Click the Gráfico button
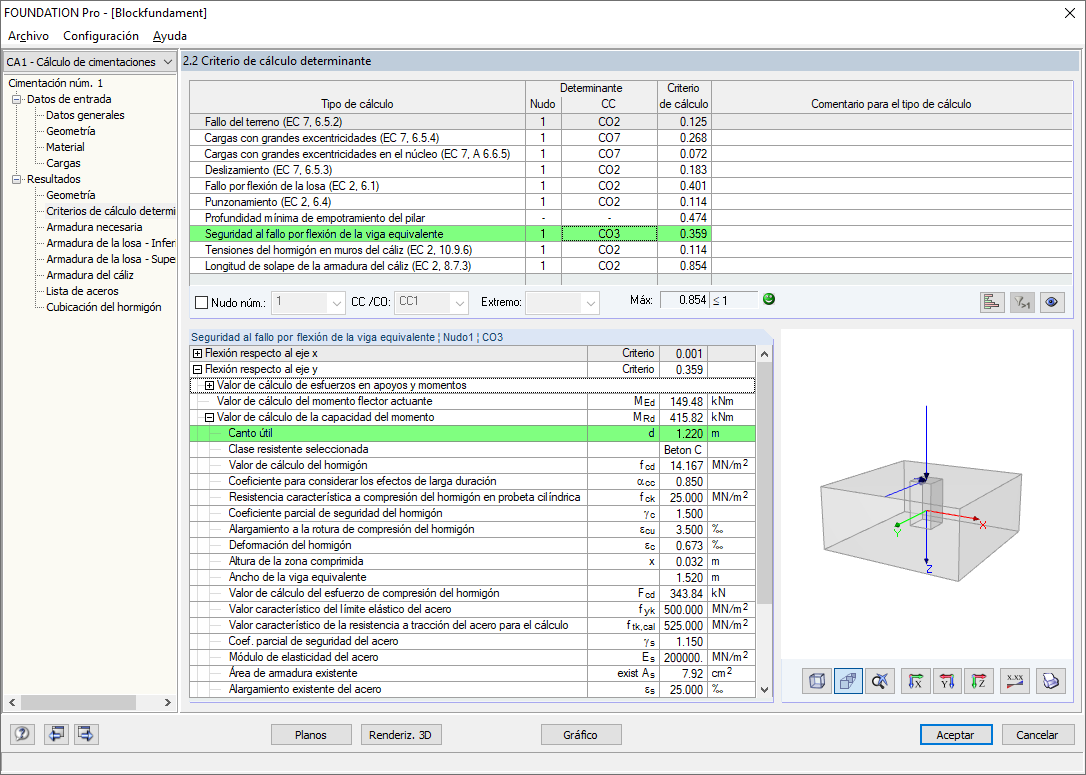This screenshot has width=1086, height=775. (x=580, y=735)
